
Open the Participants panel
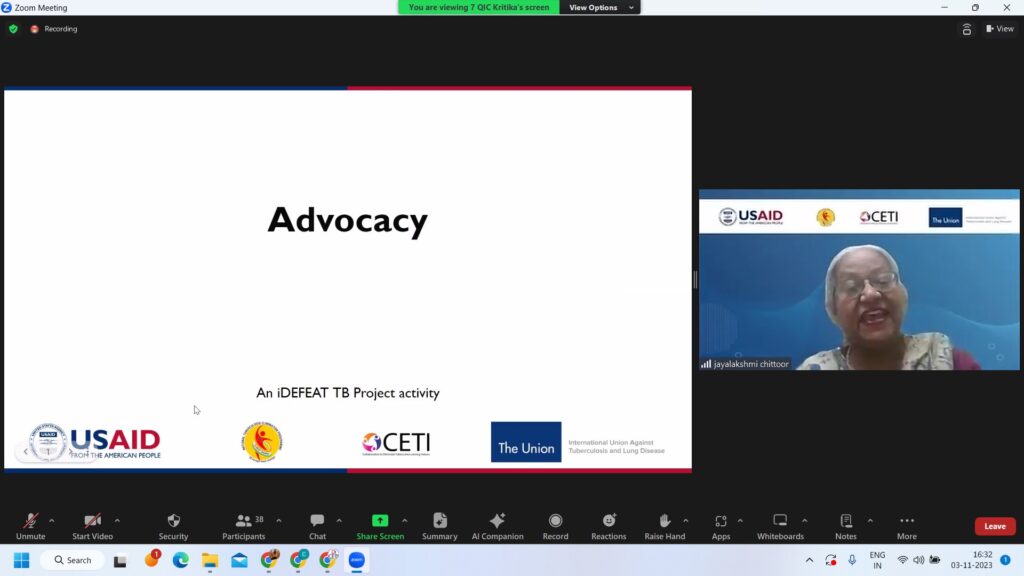point(244,525)
